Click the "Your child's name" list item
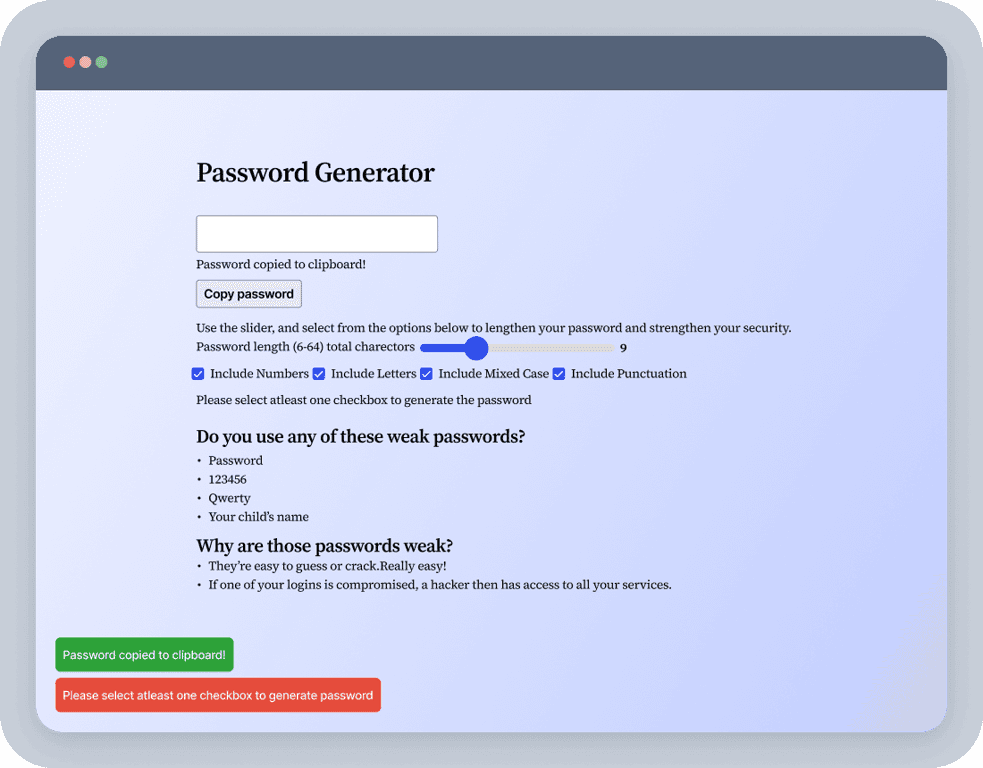983x768 pixels. [x=258, y=517]
